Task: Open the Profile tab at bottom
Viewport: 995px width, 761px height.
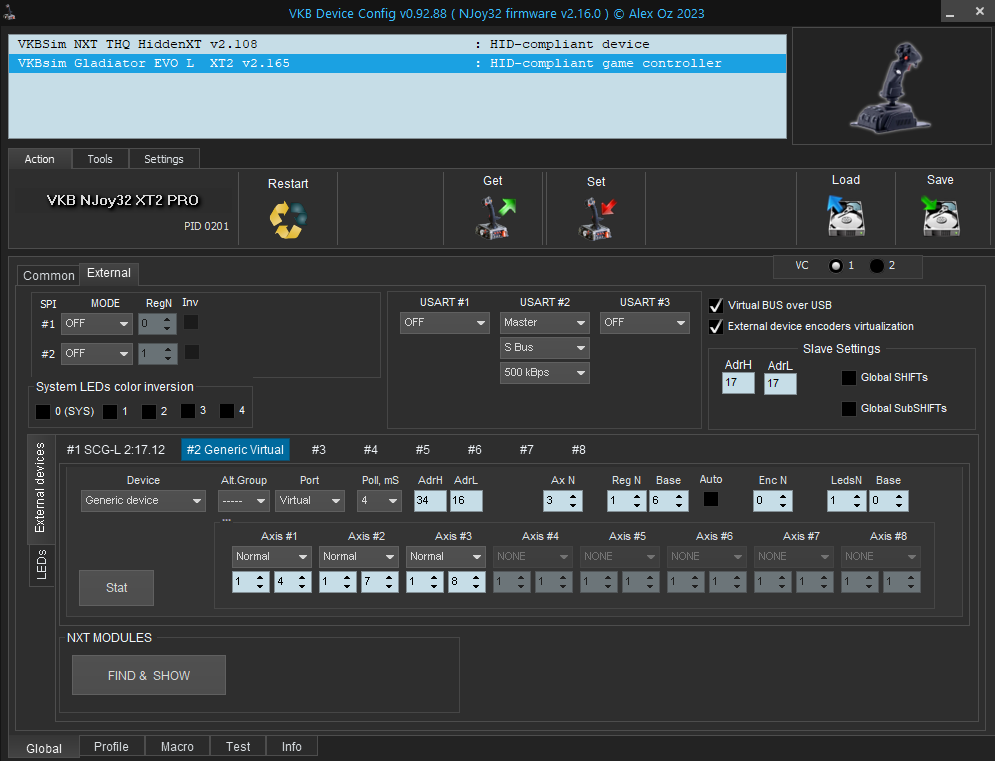Action: click(x=111, y=746)
